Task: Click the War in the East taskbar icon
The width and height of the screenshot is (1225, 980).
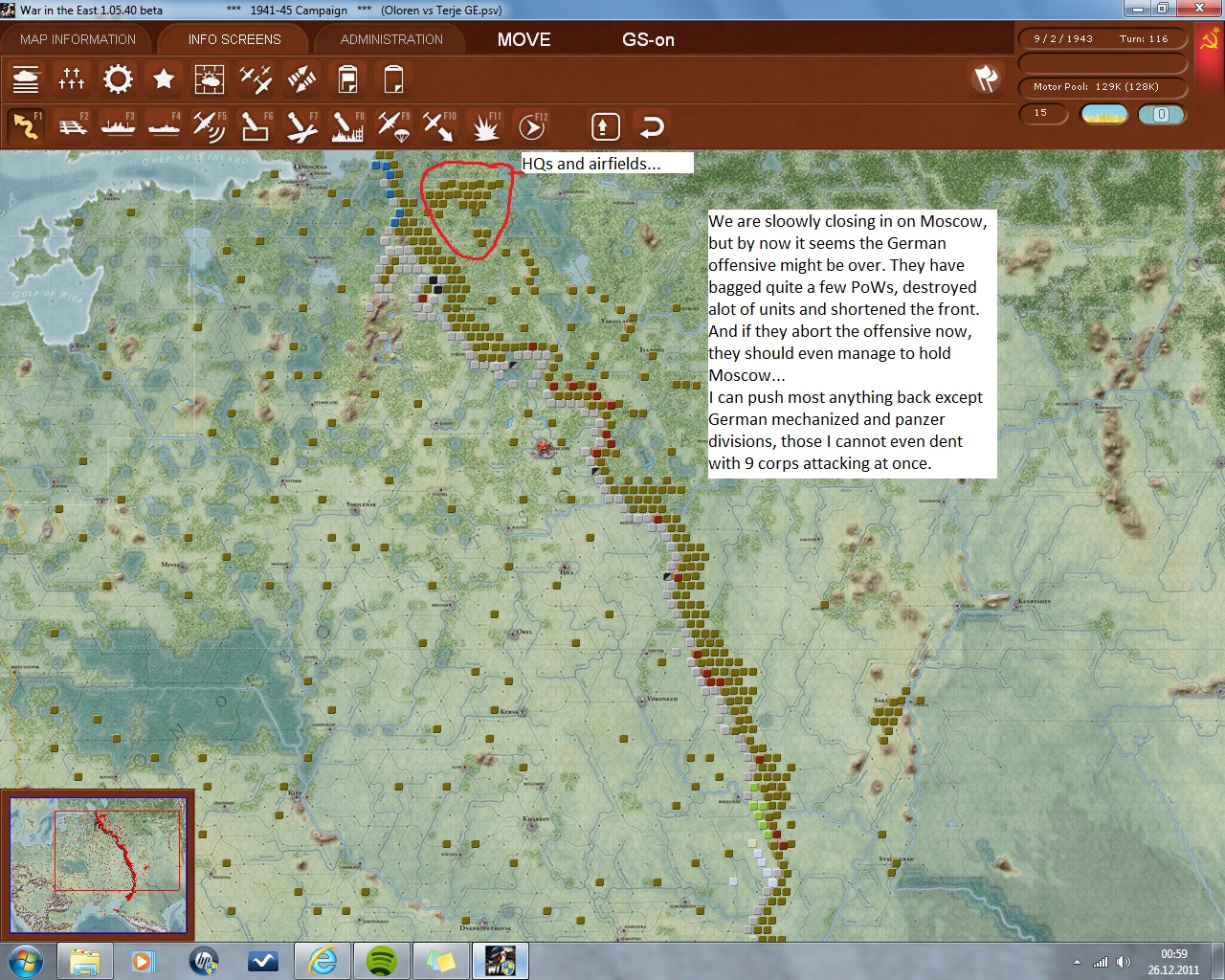Action: point(501,960)
